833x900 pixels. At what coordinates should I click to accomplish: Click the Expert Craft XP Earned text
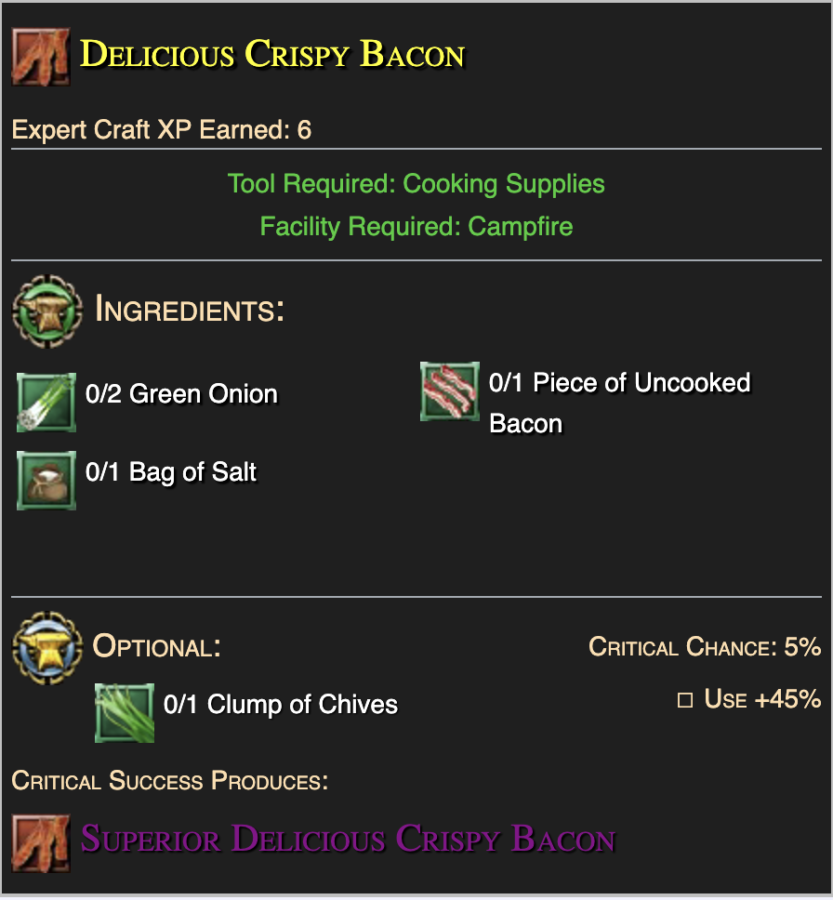[x=161, y=130]
